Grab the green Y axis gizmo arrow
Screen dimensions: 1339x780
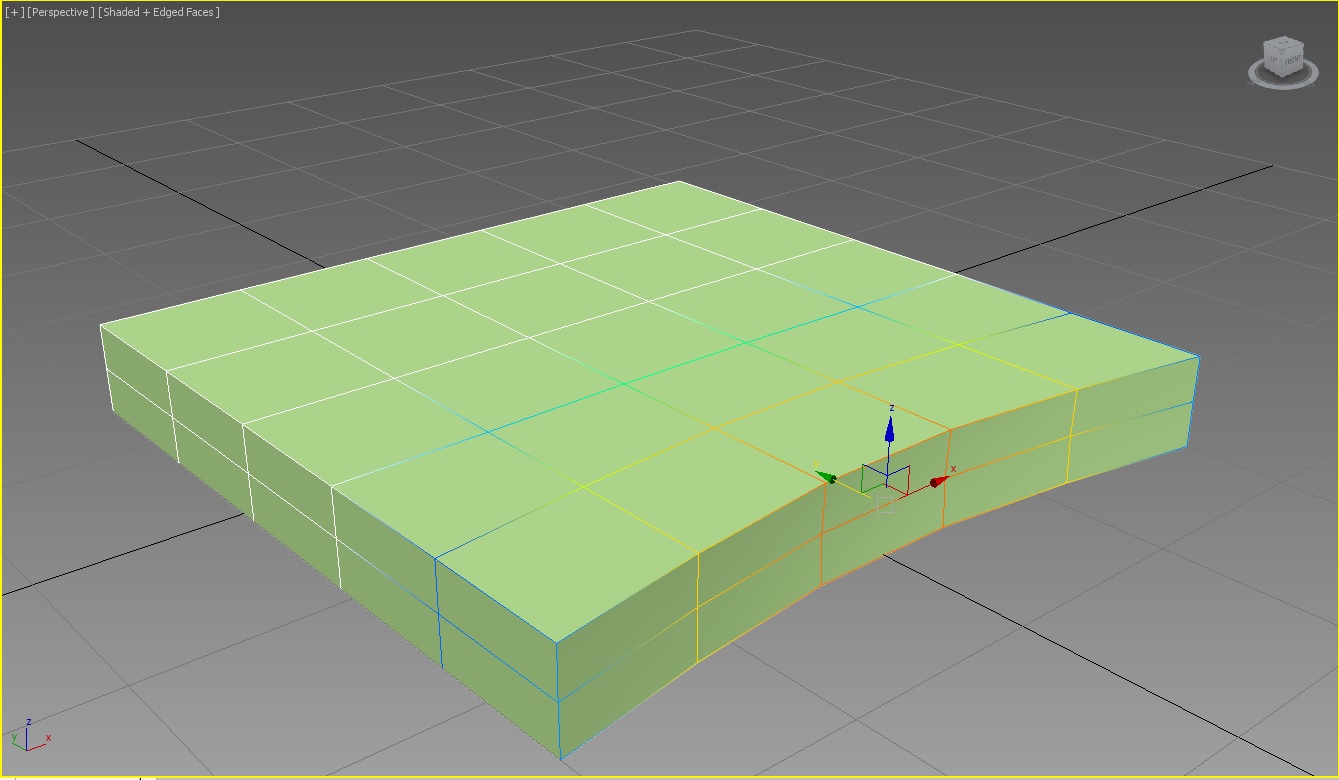tap(826, 477)
